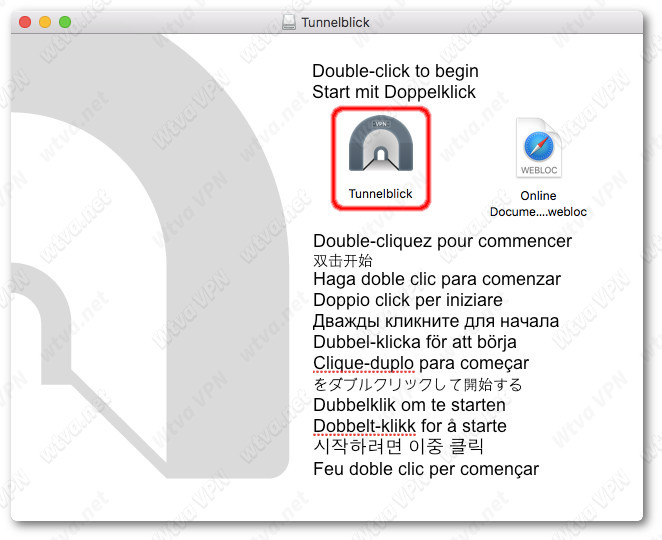The image size is (662, 540).
Task: Click the 'Tunnelblick' window title text
Action: coord(335,22)
